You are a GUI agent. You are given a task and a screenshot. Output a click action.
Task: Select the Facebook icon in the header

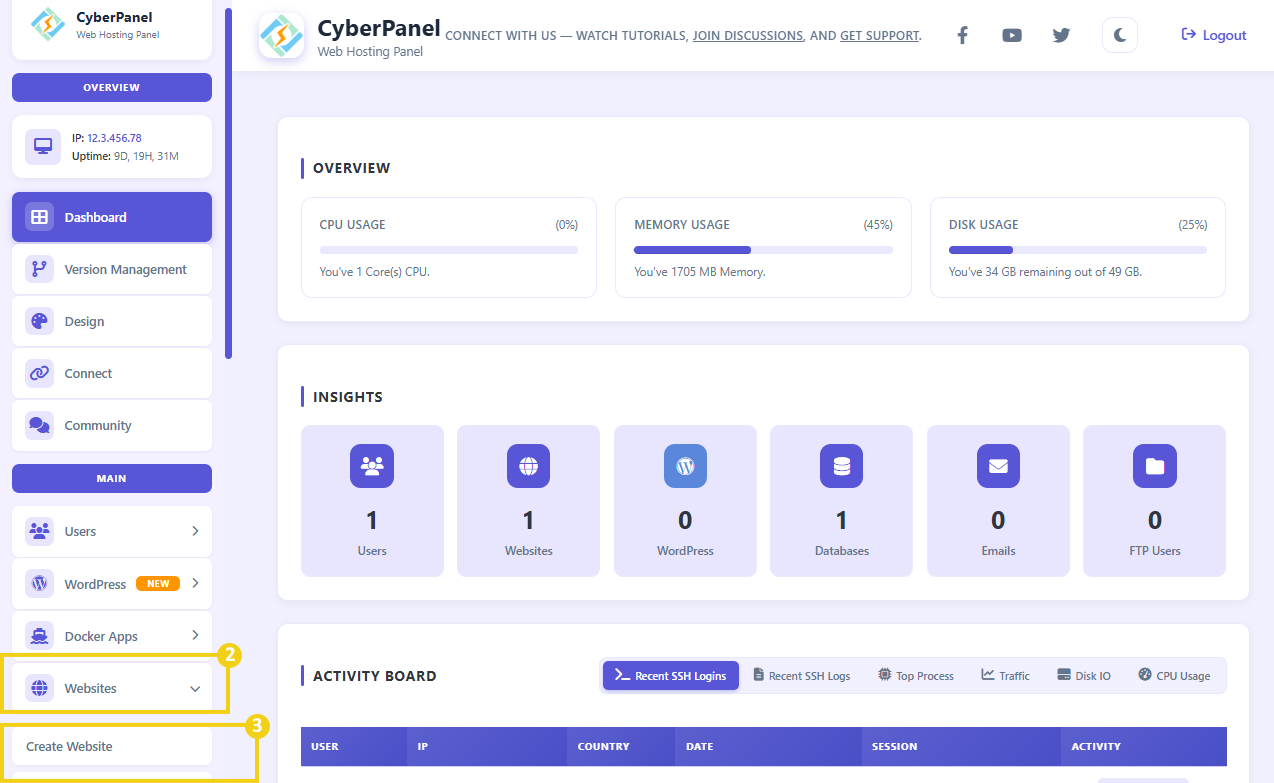point(961,34)
